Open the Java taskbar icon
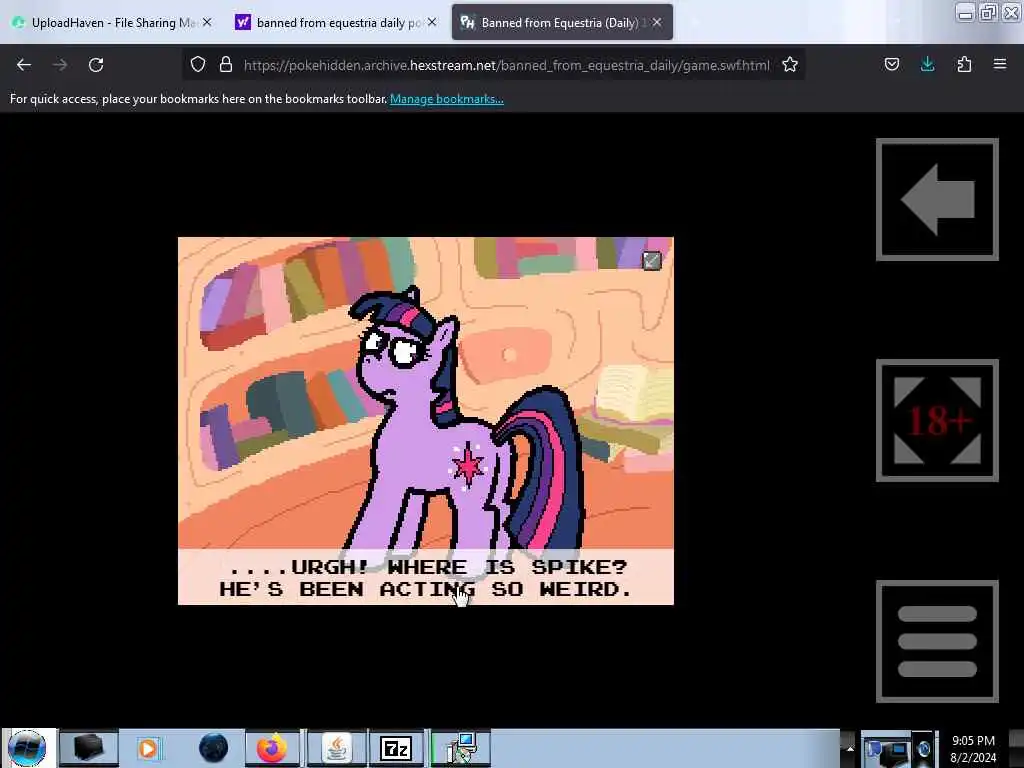Screen dimensions: 1024x768 [336, 748]
